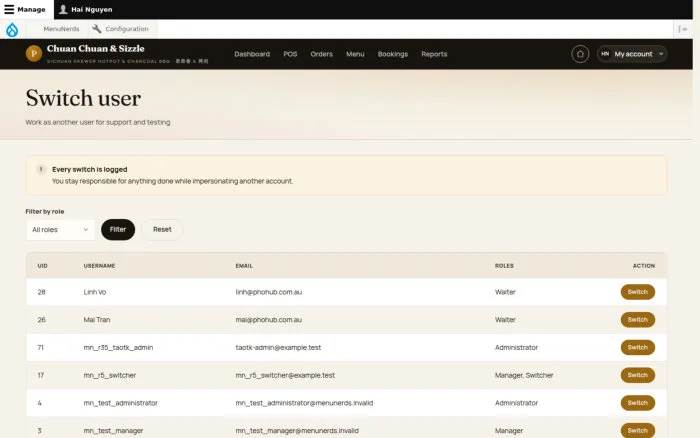
Task: Click the Reset button
Action: tap(162, 229)
